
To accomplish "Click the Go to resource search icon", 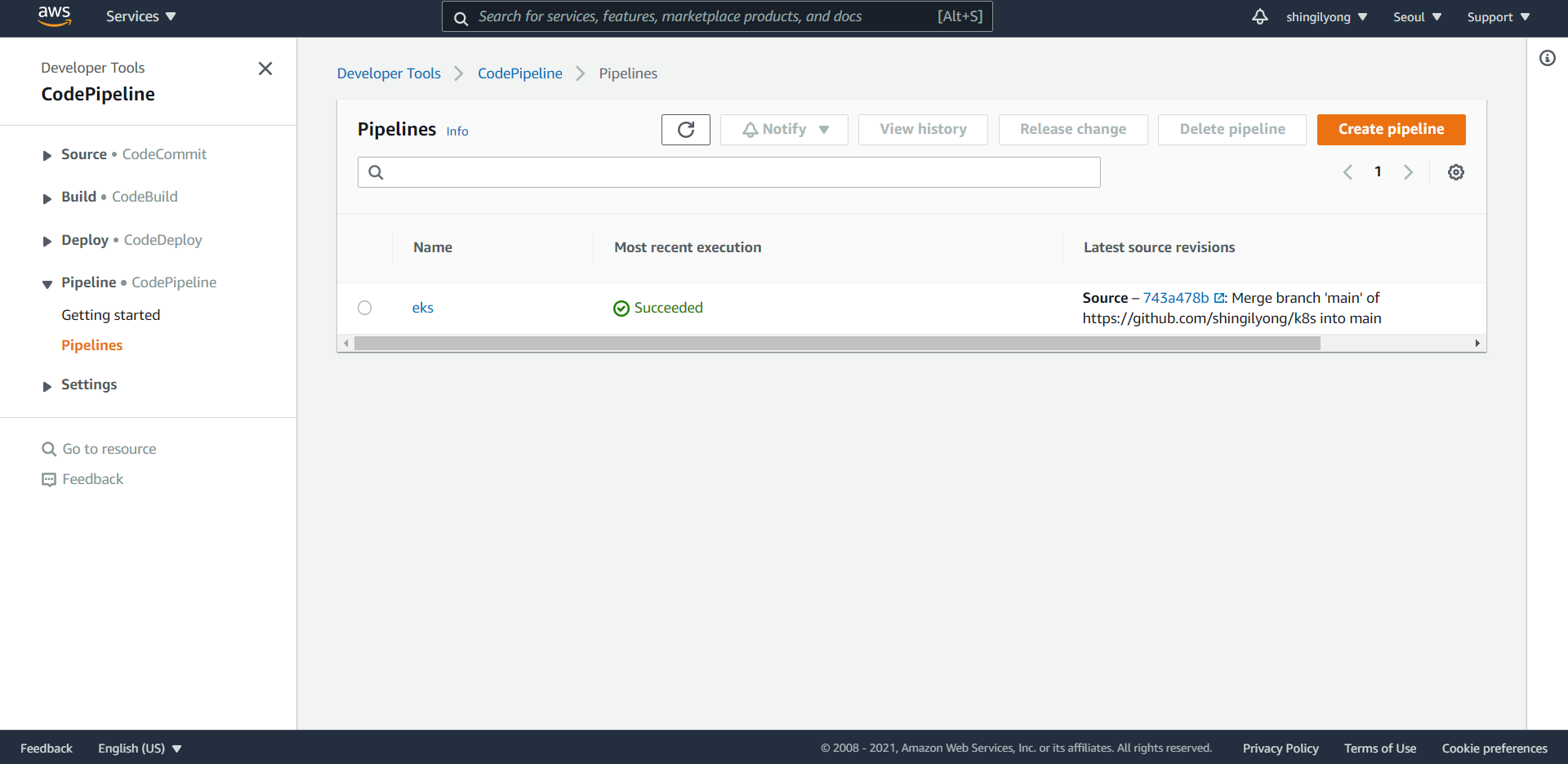I will [x=49, y=449].
